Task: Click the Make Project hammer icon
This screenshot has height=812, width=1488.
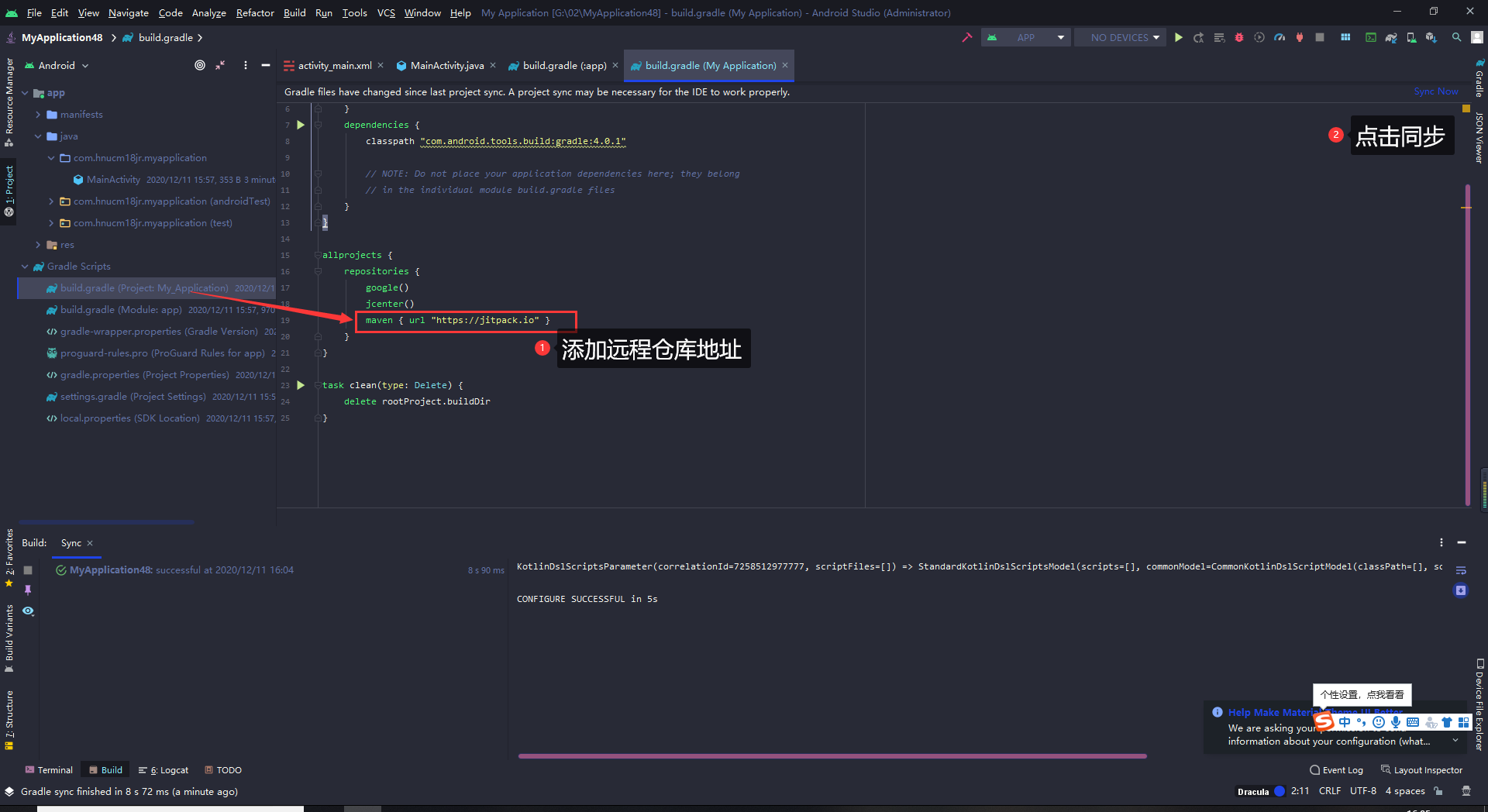Action: [x=966, y=37]
